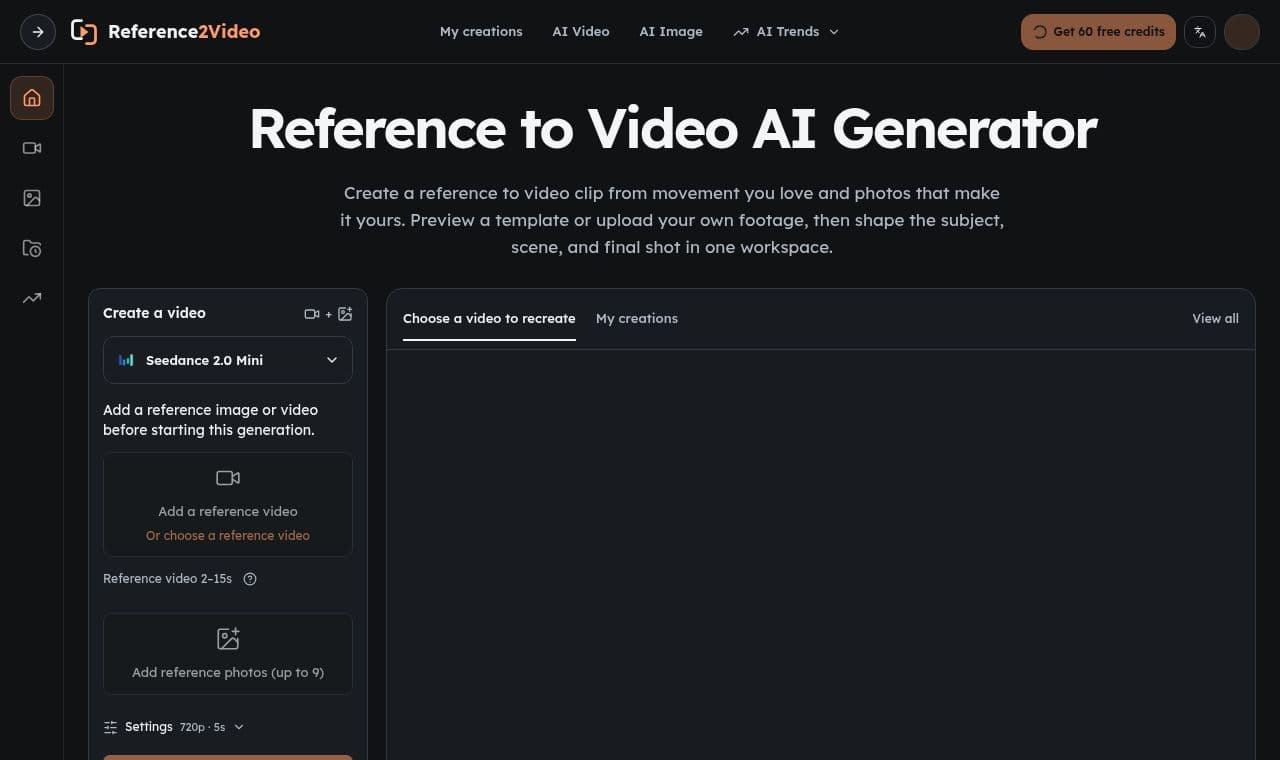Image resolution: width=1280 pixels, height=760 pixels.
Task: Expand the Settings 720p 5s options
Action: coord(174,727)
